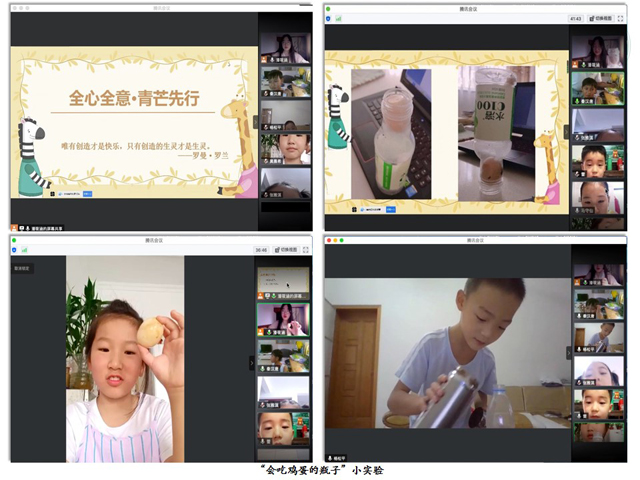This screenshot has height=480, width=640.
Task: Collapse participant panel in the top-right window
Action: click(566, 130)
